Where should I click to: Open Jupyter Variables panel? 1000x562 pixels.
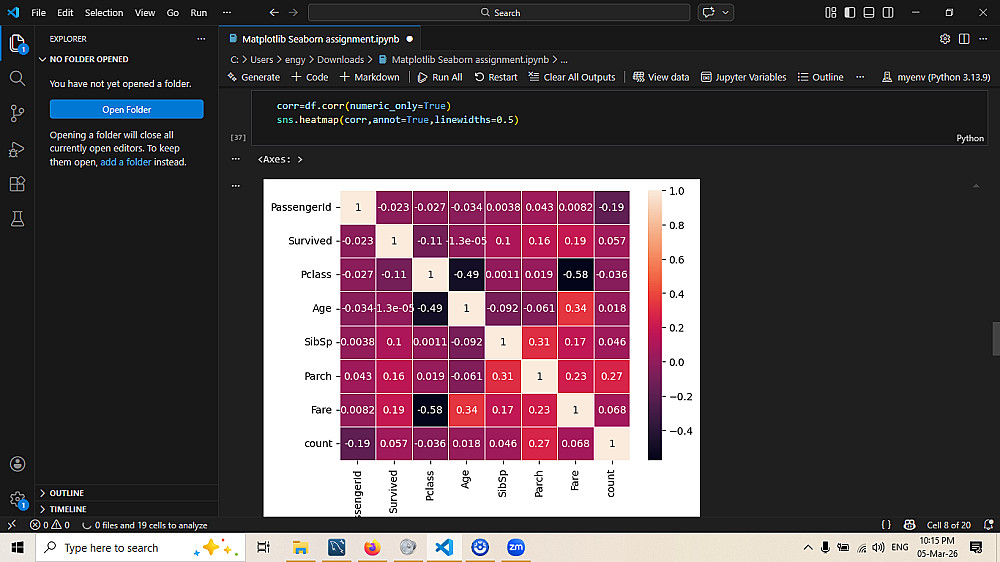tap(743, 77)
